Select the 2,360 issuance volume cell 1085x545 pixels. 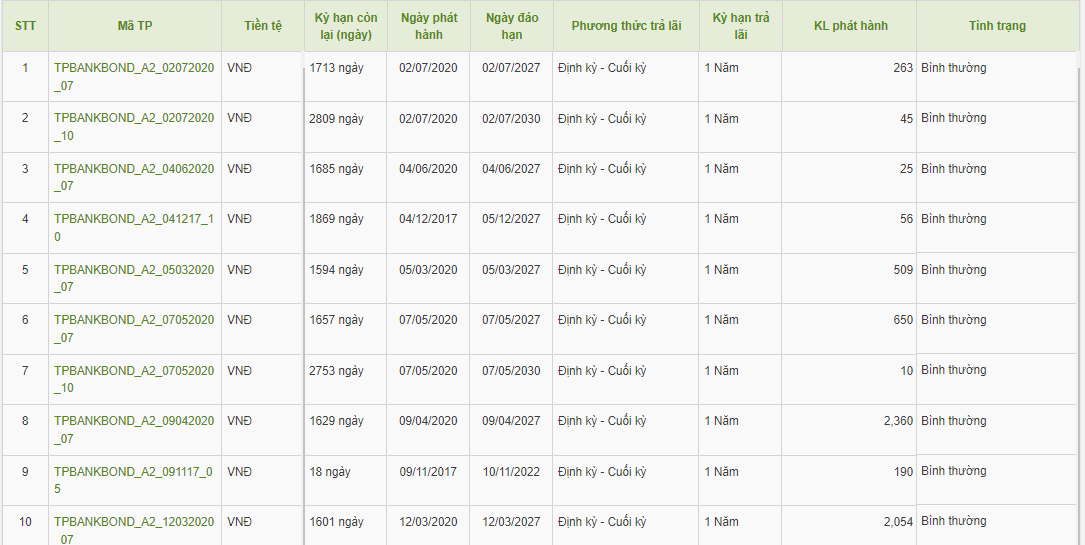898,421
